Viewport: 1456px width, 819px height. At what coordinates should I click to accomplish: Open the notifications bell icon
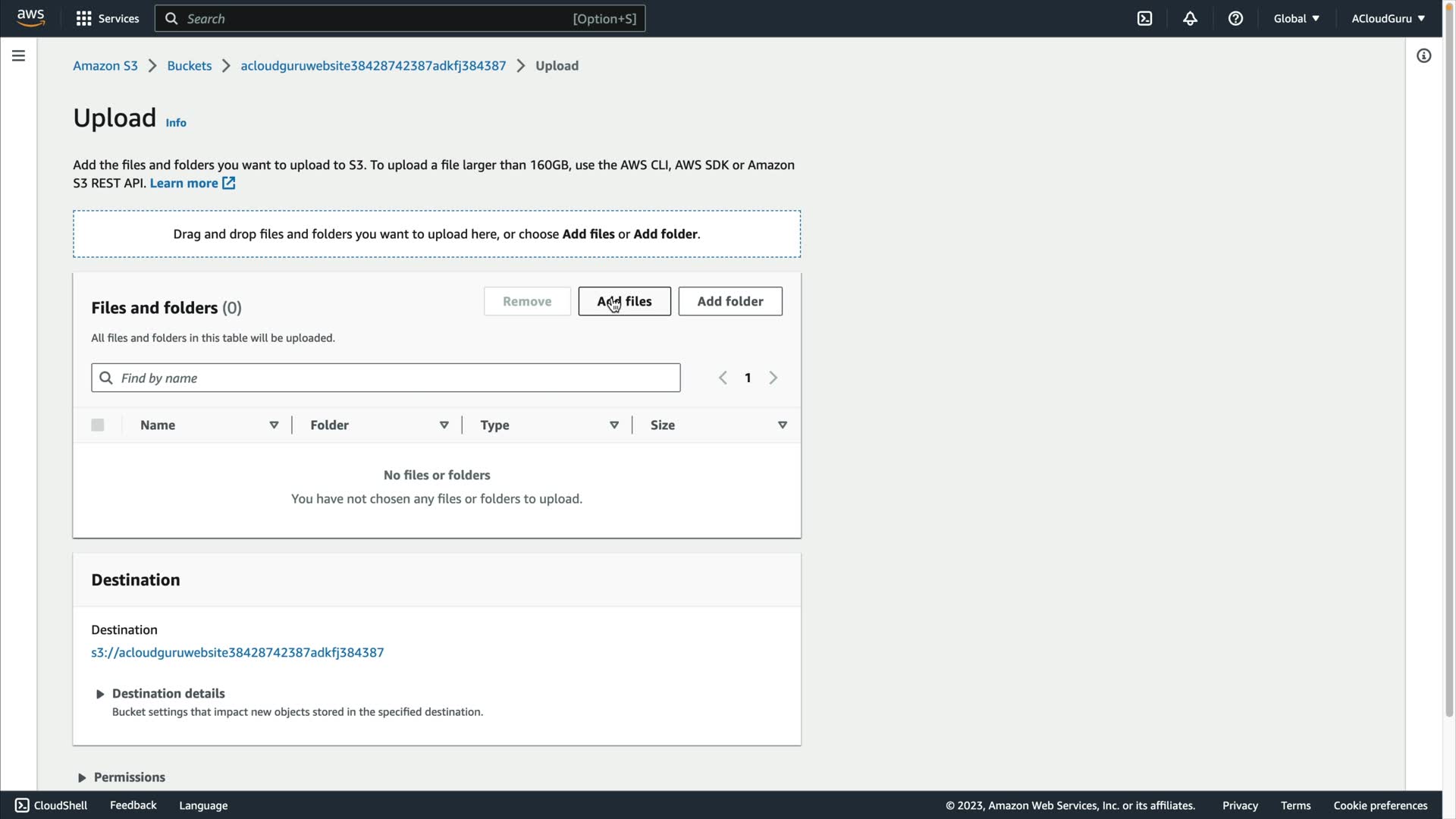1190,19
